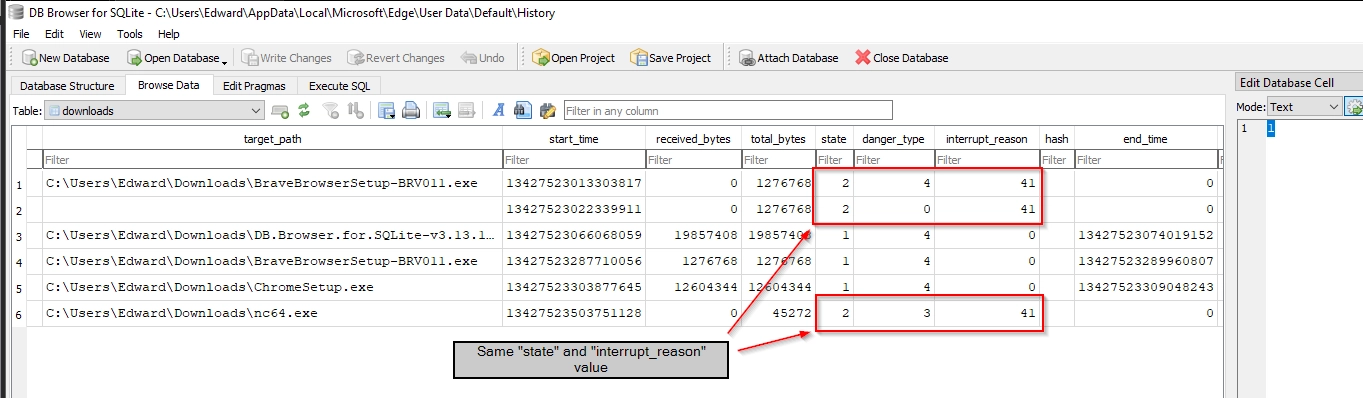Viewport: 1363px width, 398px height.
Task: Open the File menu
Action: coord(21,34)
